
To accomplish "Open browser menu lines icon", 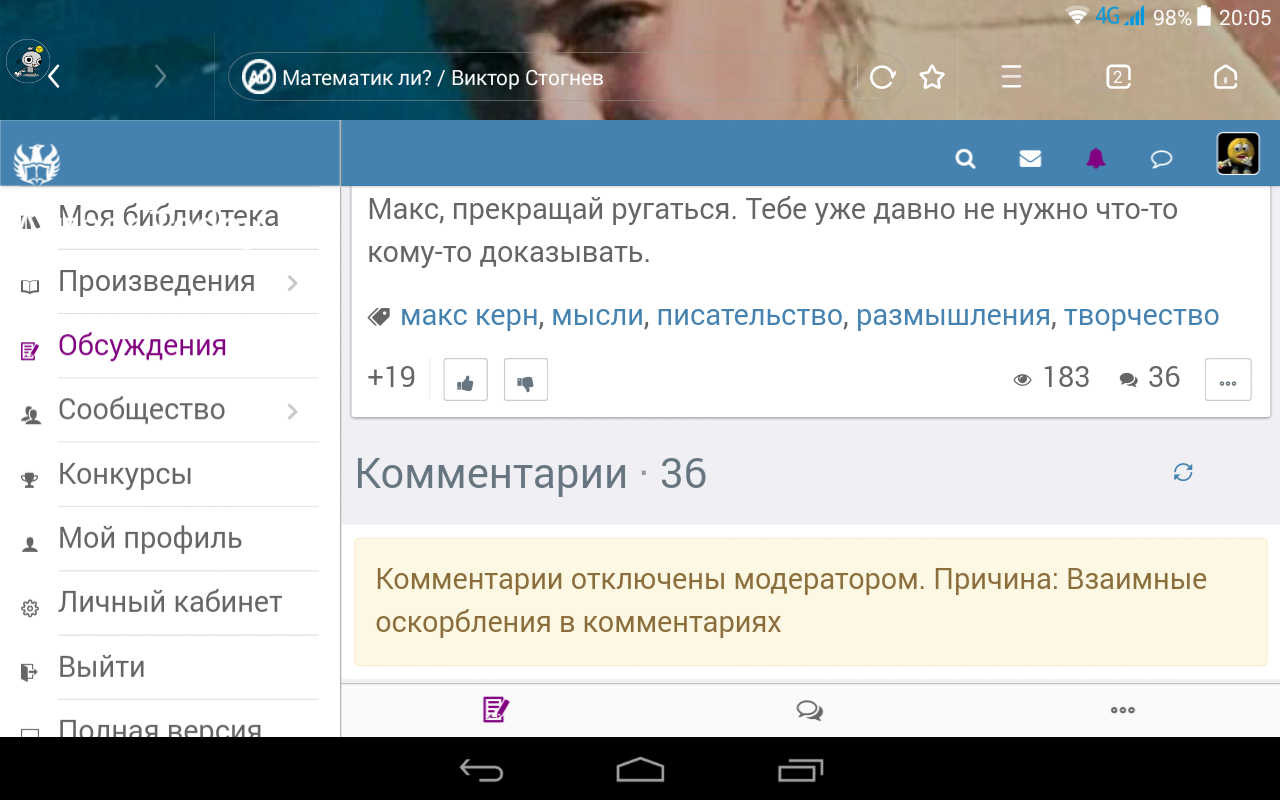I will tap(1011, 77).
